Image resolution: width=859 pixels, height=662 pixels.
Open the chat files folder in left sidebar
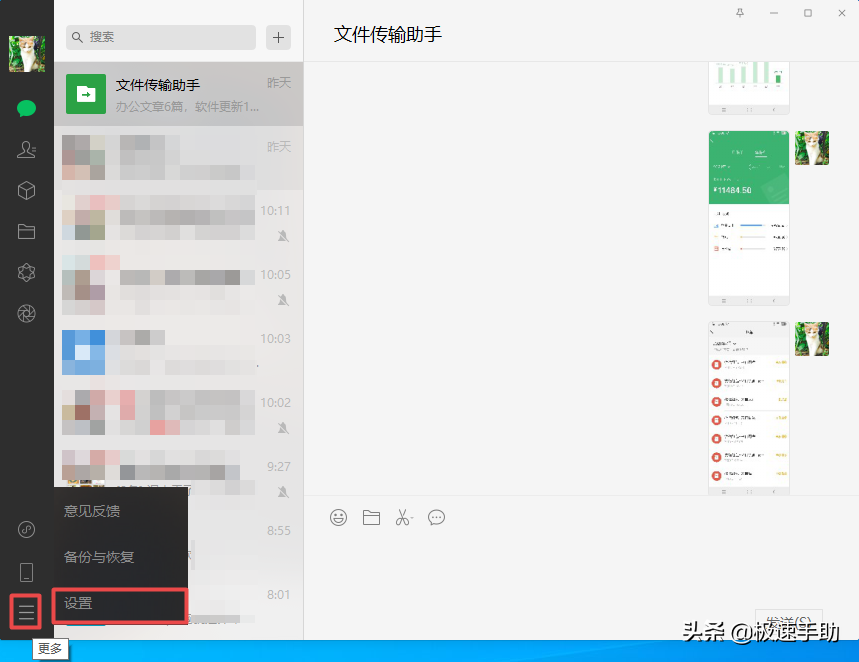coord(26,232)
